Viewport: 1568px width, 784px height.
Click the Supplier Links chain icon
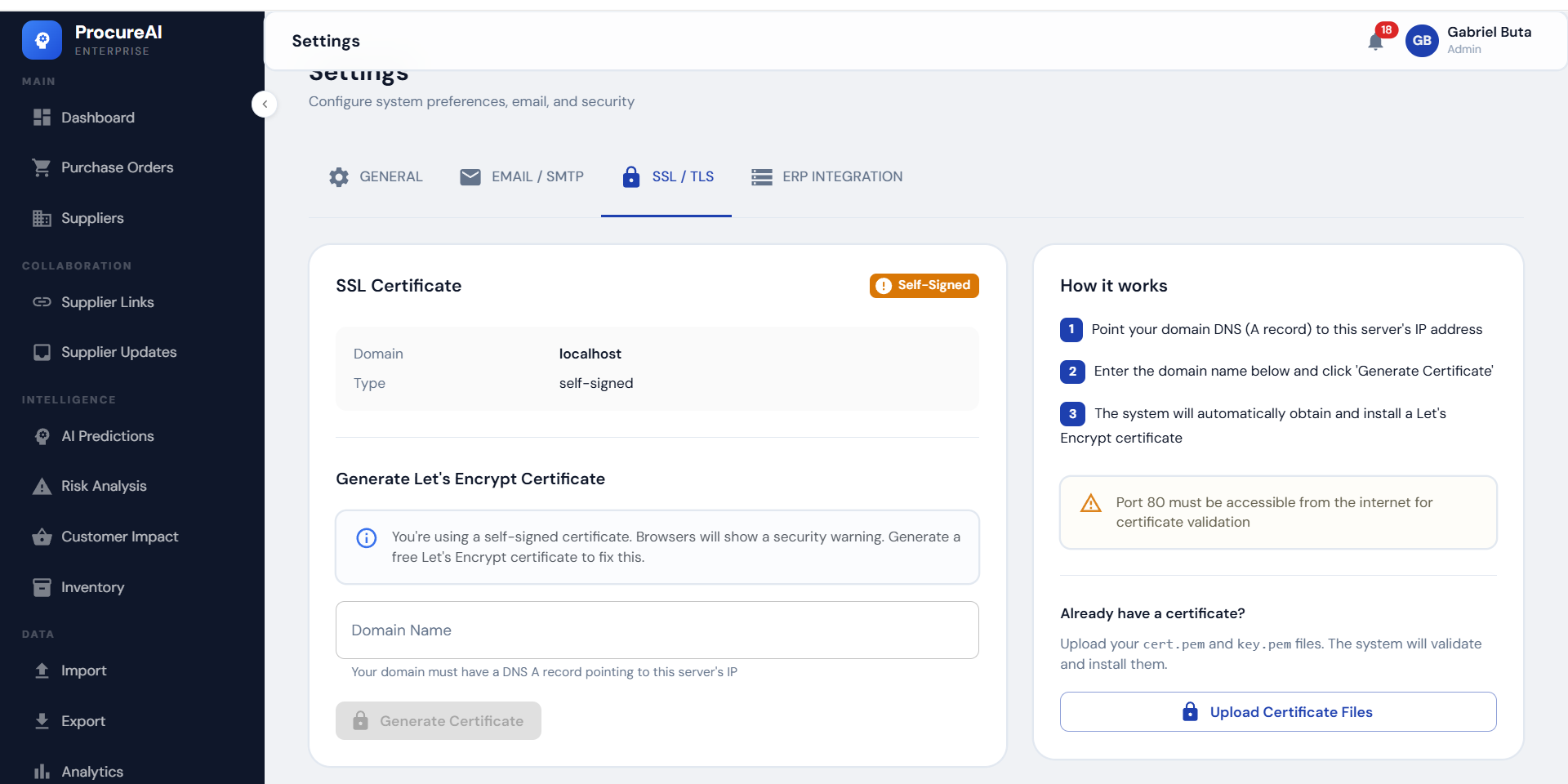pos(42,302)
